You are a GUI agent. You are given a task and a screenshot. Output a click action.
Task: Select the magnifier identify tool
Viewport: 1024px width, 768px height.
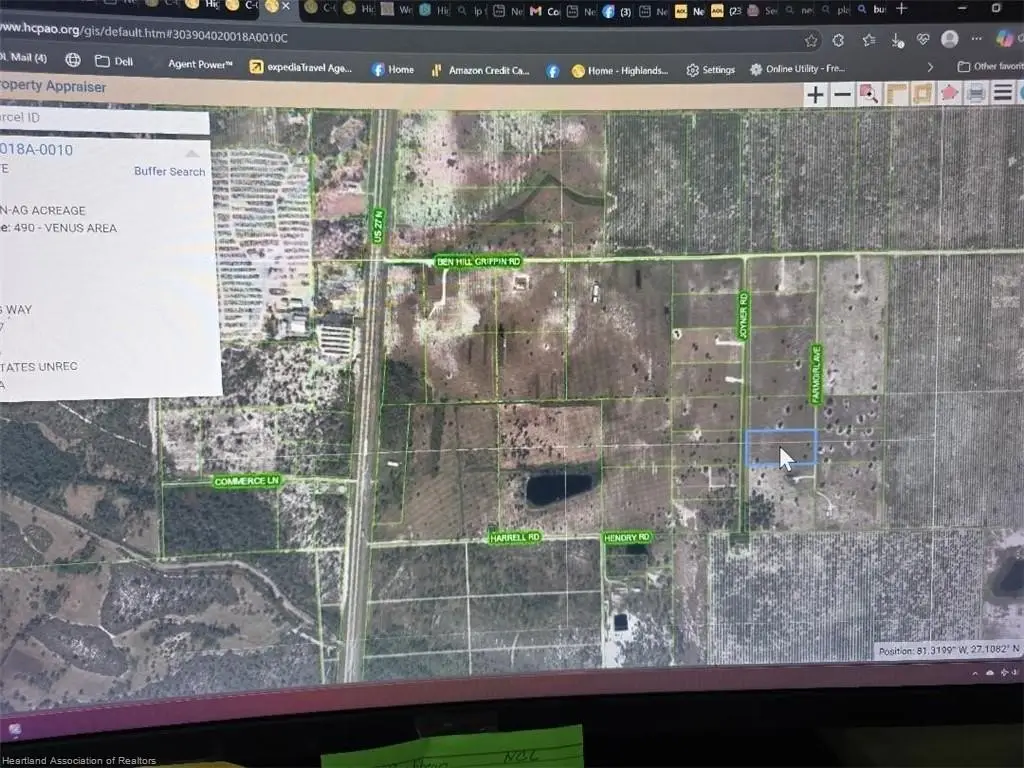pyautogui.click(x=869, y=95)
